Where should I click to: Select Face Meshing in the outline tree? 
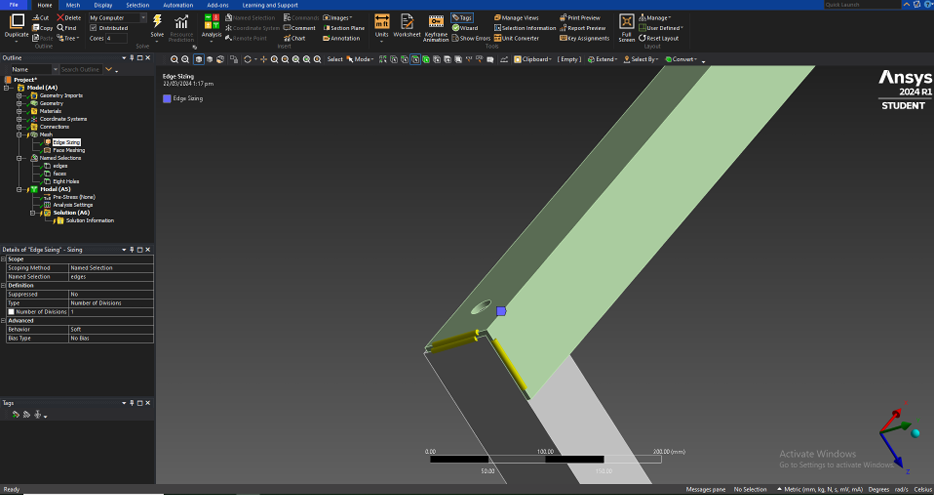(69, 150)
